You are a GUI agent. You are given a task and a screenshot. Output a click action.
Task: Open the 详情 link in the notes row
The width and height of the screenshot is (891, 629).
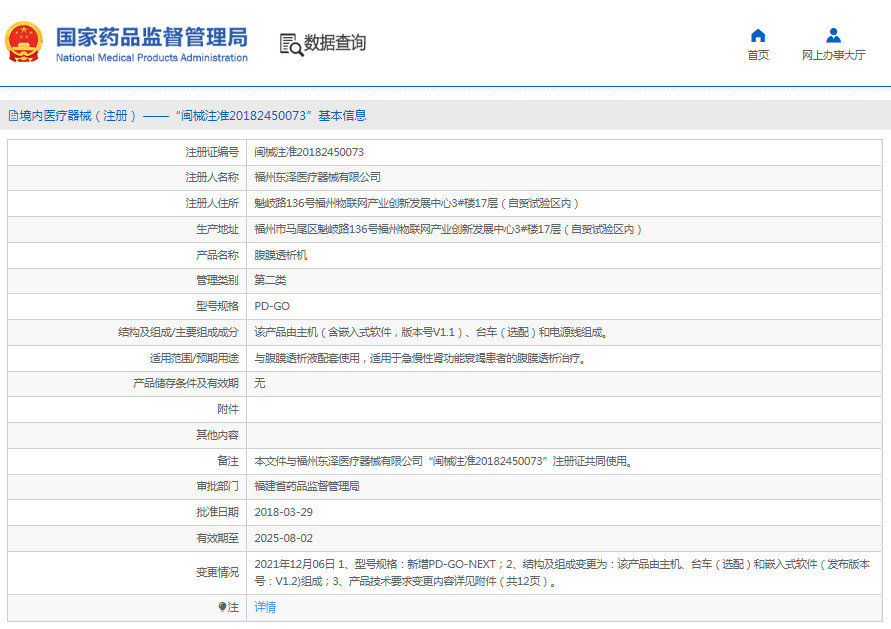pyautogui.click(x=265, y=607)
